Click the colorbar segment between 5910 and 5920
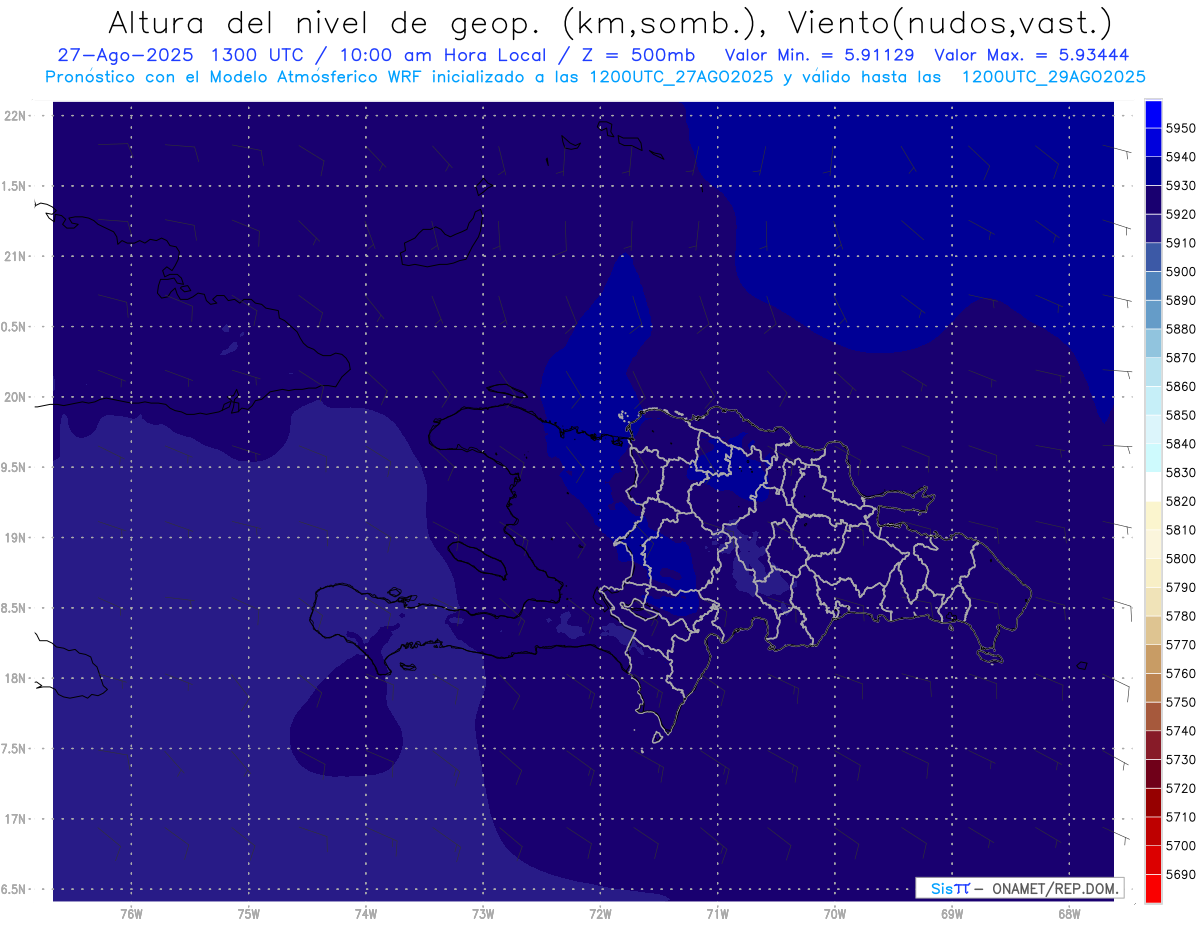Screen dimensions: 1200x927 (1153, 228)
